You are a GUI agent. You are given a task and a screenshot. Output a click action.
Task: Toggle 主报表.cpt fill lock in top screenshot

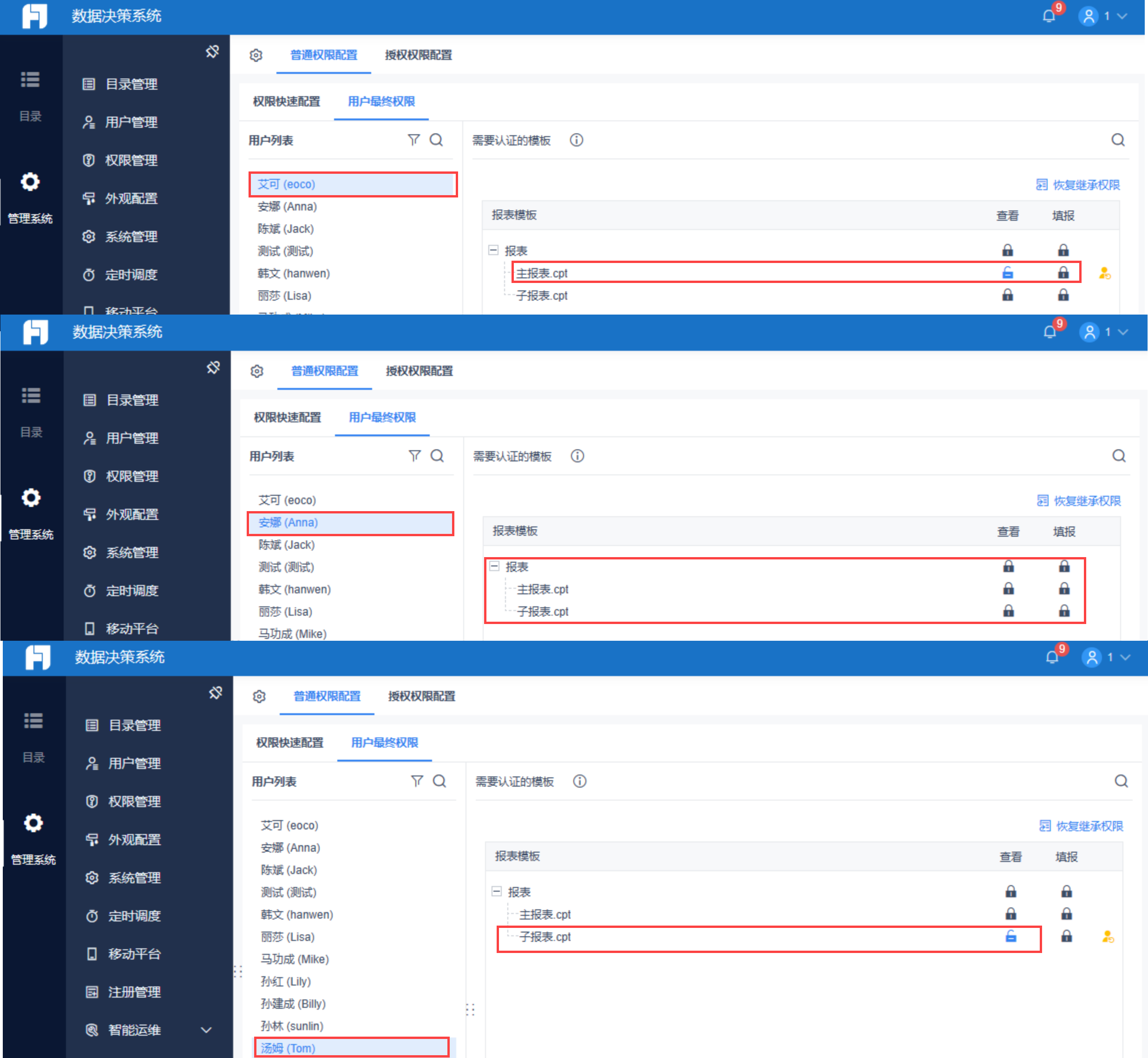1063,272
